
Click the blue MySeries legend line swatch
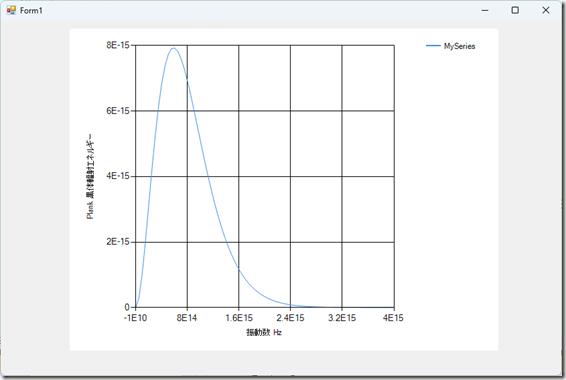click(433, 46)
